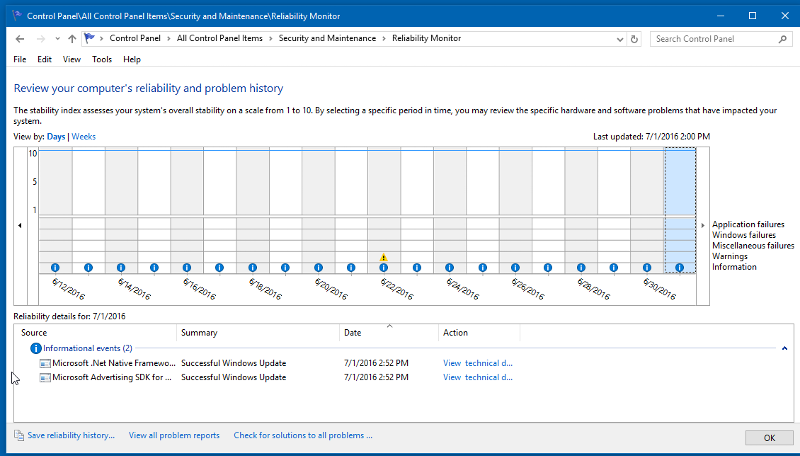
Task: Open View all problem reports
Action: click(174, 435)
